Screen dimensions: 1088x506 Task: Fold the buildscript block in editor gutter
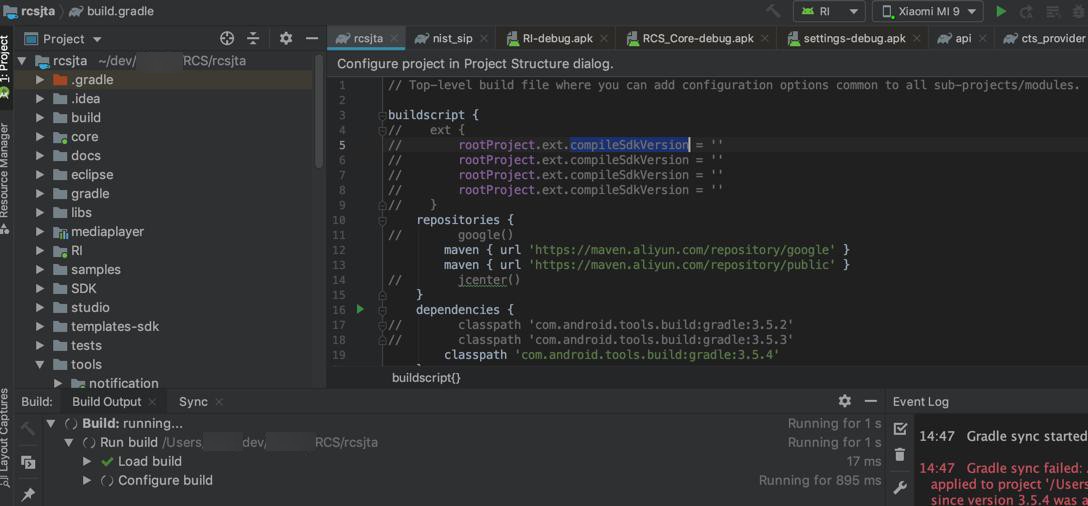pos(382,115)
